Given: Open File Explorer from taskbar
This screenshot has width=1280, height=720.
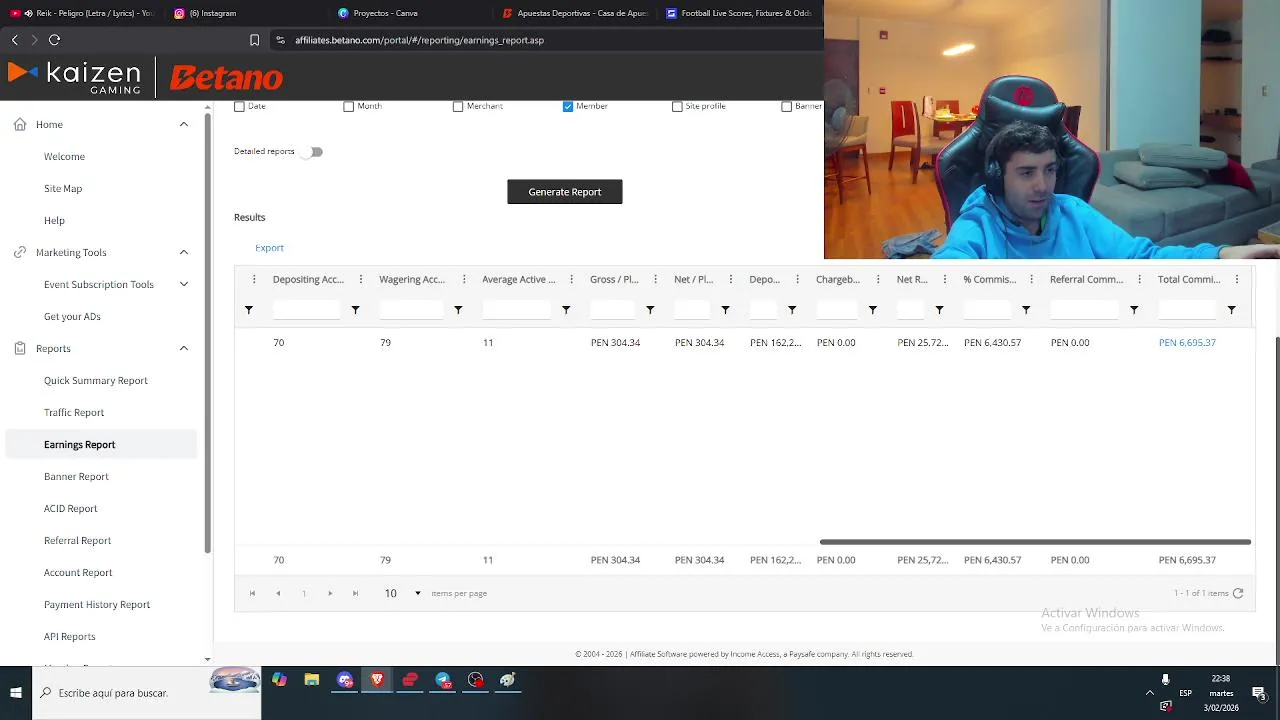Looking at the screenshot, I should point(312,680).
